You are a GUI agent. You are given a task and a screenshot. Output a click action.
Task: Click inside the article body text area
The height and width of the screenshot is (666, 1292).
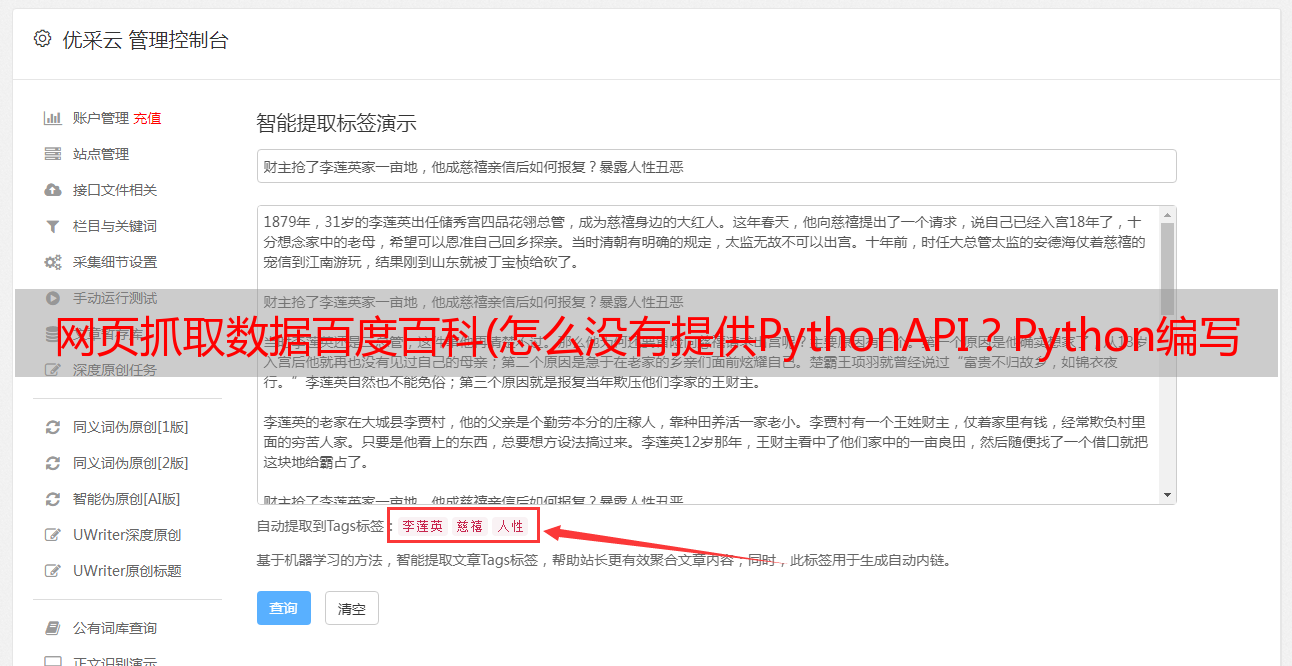(708, 355)
